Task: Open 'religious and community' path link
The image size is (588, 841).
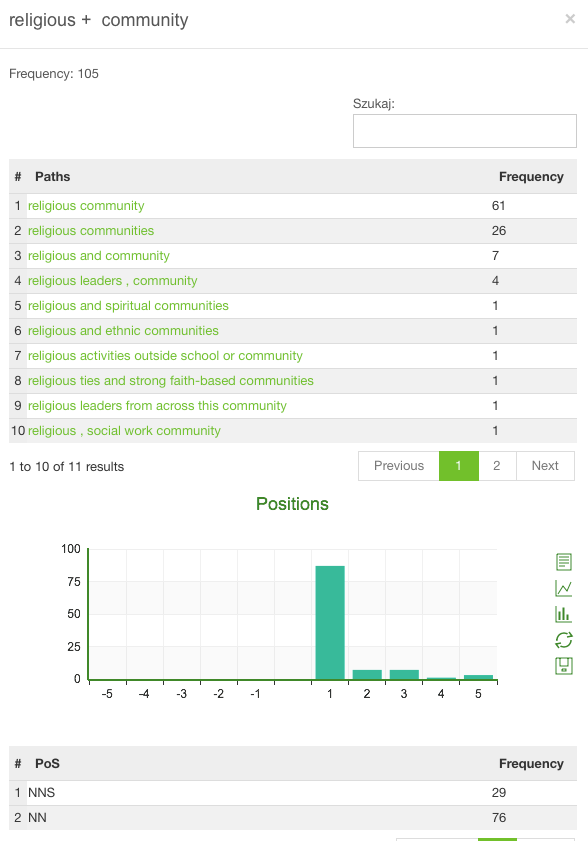Action: pos(99,256)
